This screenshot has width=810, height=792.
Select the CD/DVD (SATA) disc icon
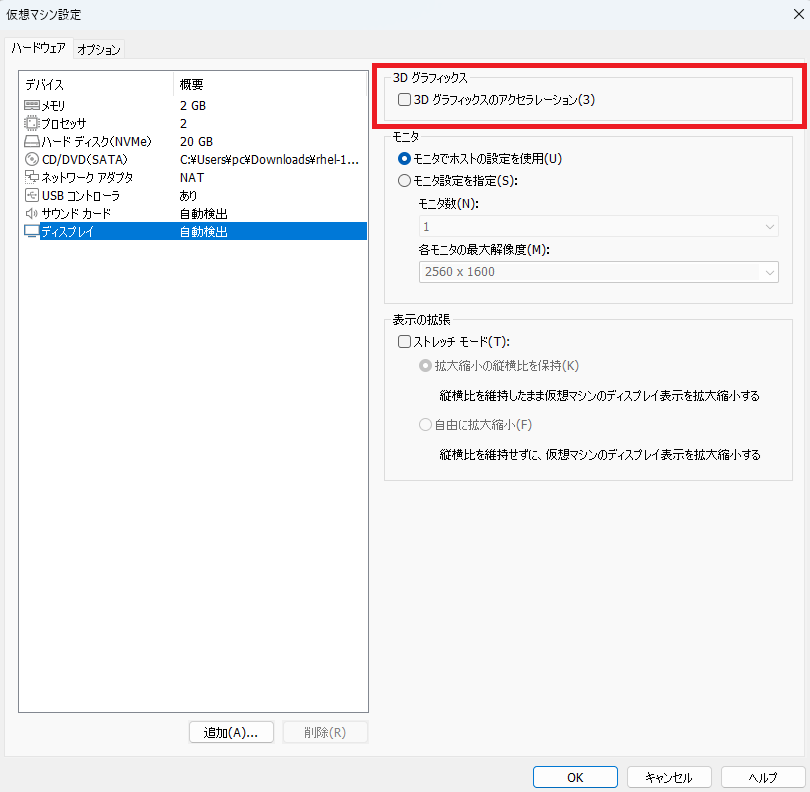(x=31, y=159)
